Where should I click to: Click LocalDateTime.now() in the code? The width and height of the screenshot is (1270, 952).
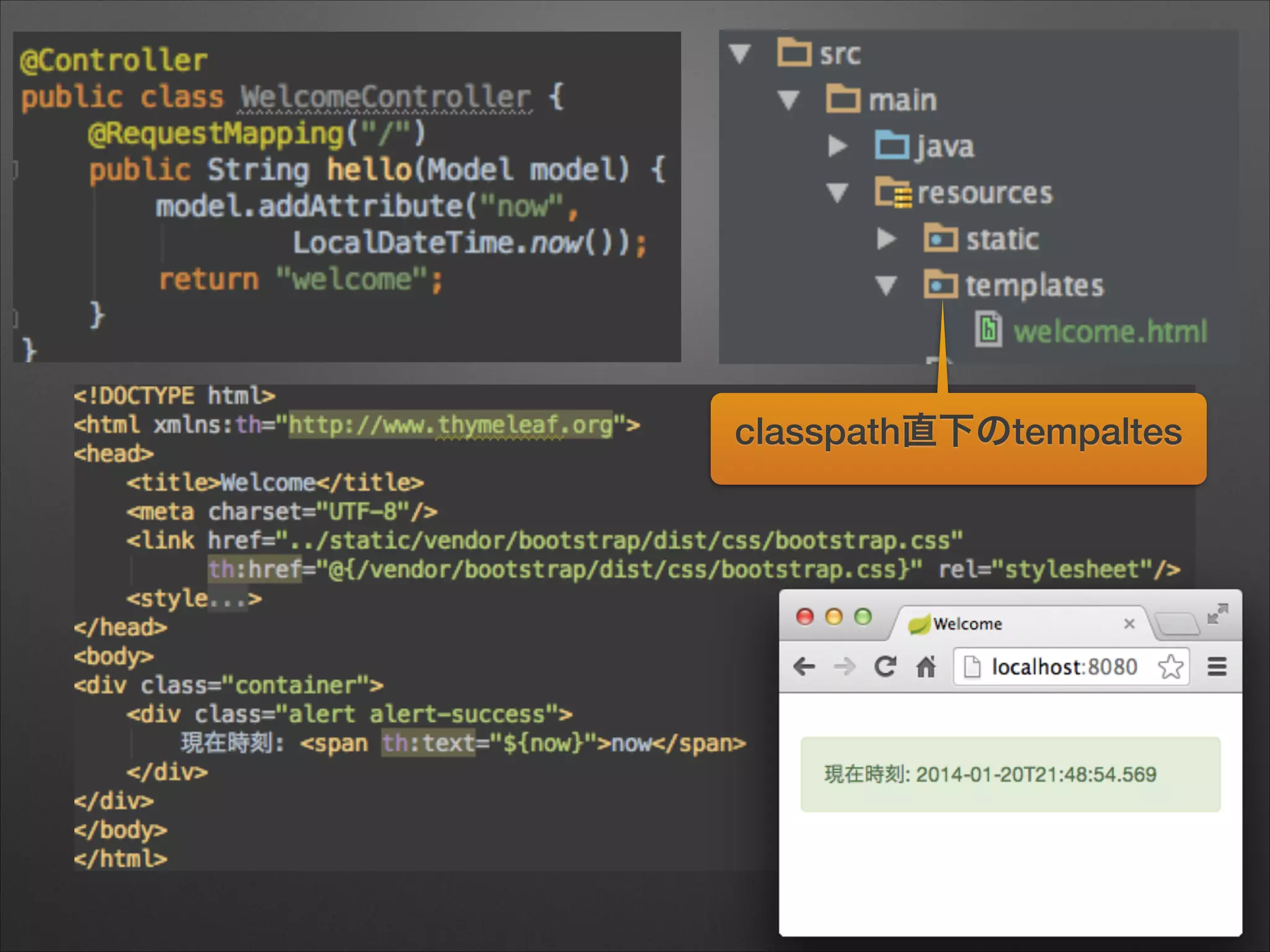[x=462, y=242]
